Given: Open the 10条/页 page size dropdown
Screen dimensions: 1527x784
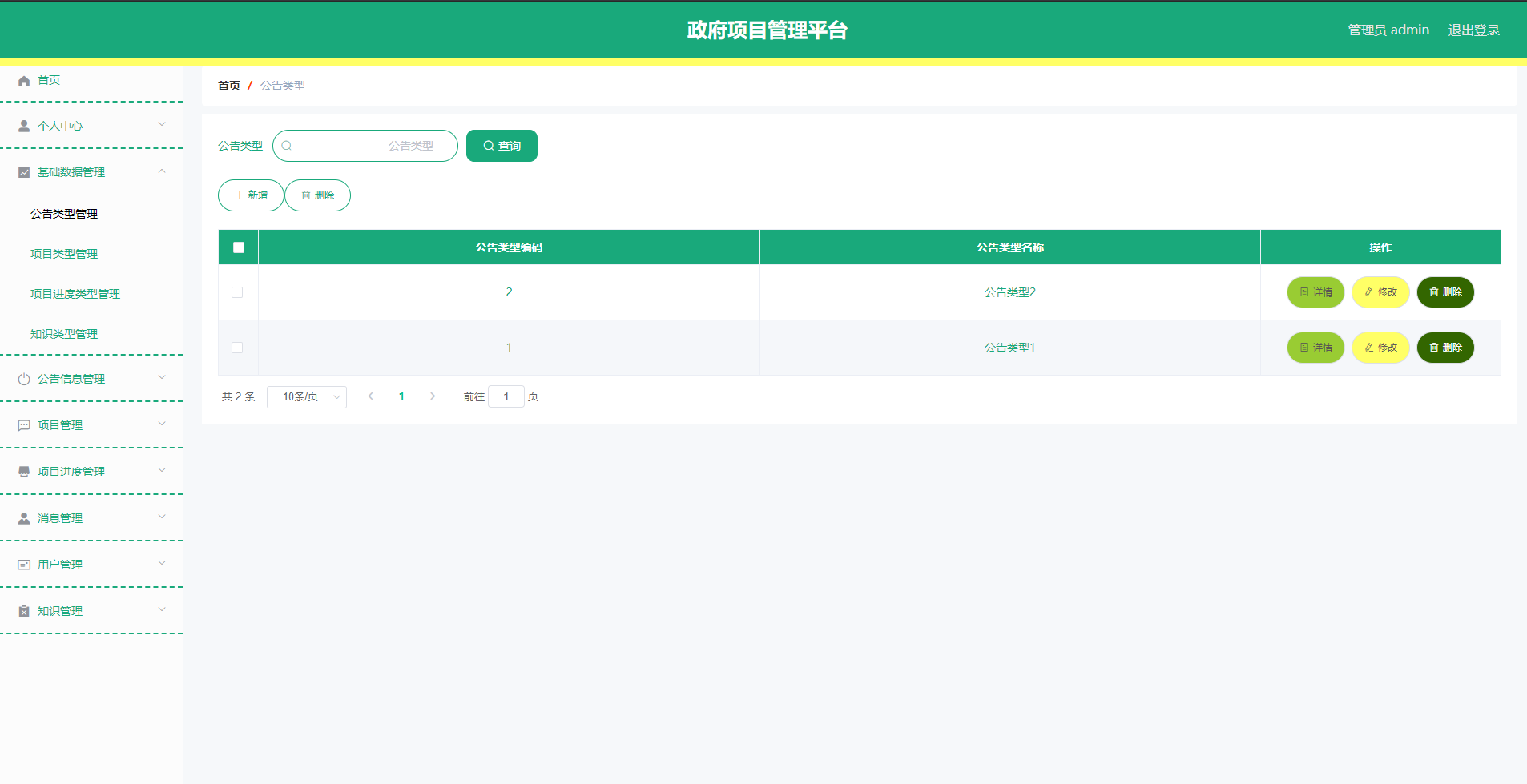Looking at the screenshot, I should [x=307, y=396].
